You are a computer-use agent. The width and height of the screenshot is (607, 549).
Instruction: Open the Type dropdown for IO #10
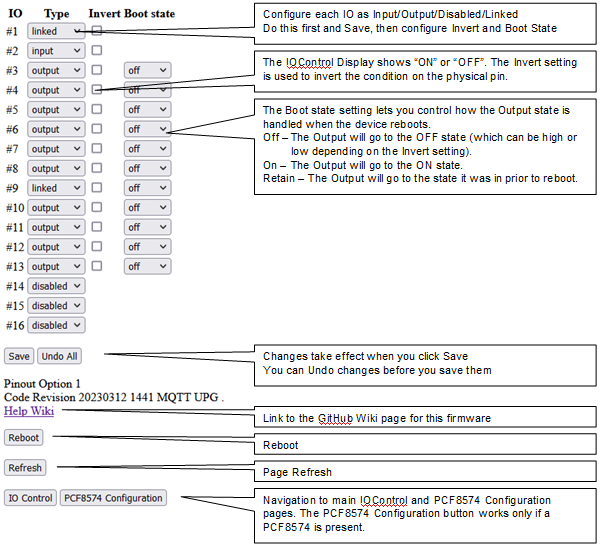click(56, 208)
